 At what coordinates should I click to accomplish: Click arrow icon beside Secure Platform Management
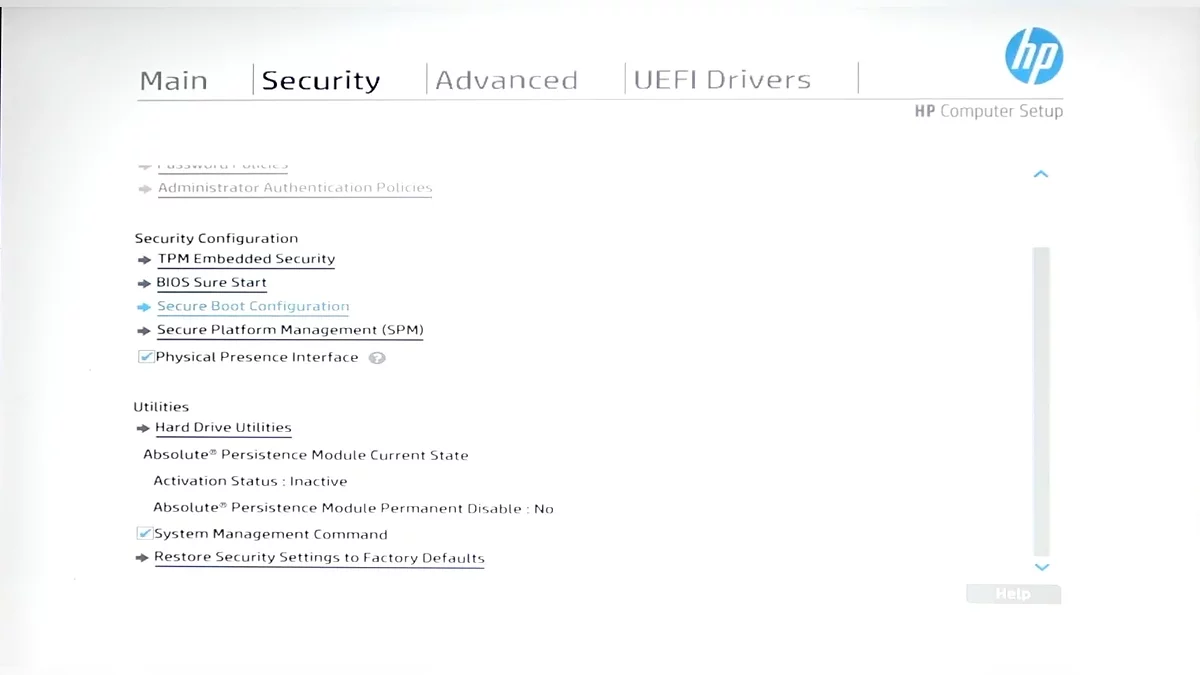click(144, 331)
